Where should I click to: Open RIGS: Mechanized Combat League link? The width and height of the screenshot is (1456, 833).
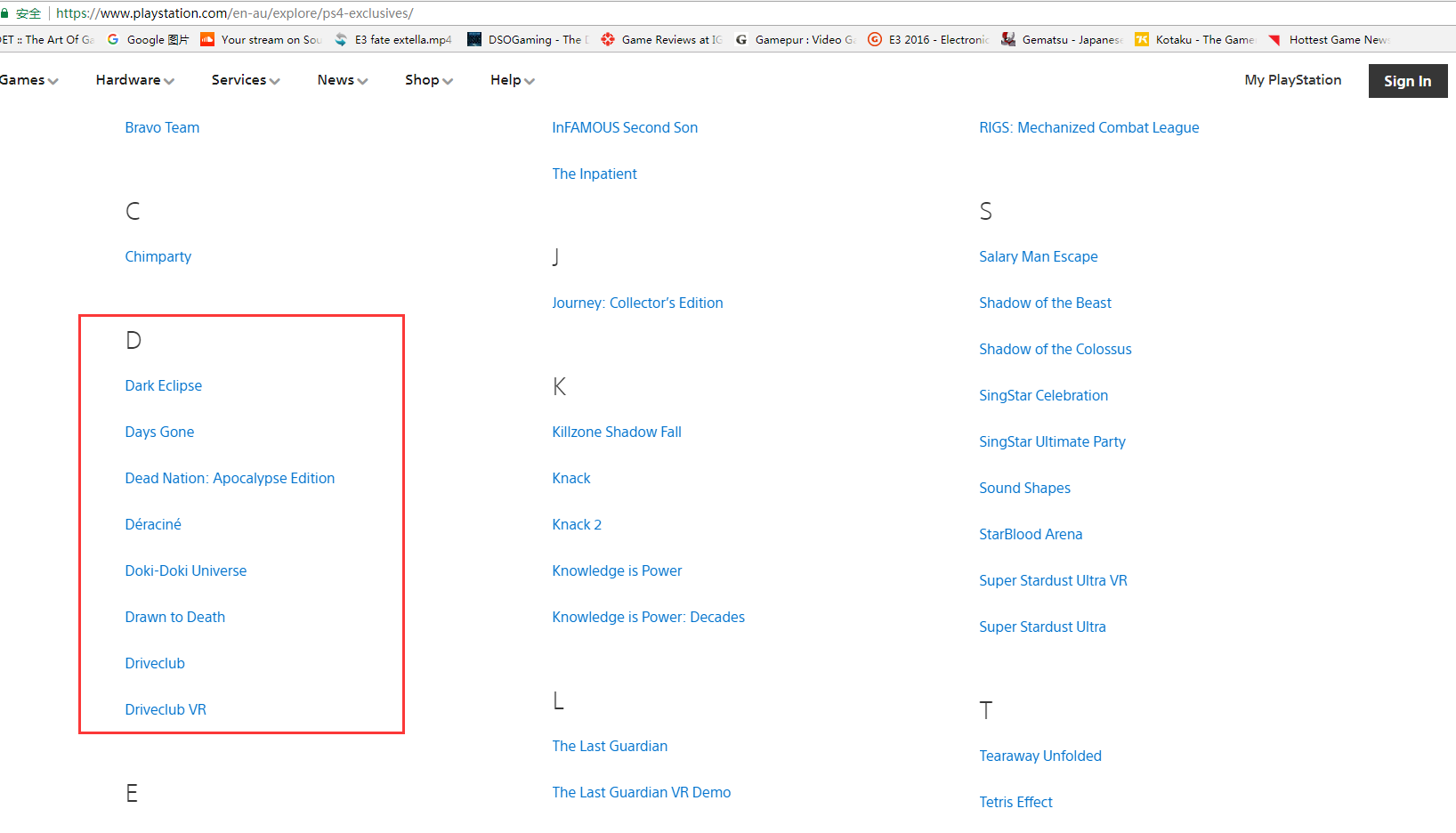(x=1089, y=127)
